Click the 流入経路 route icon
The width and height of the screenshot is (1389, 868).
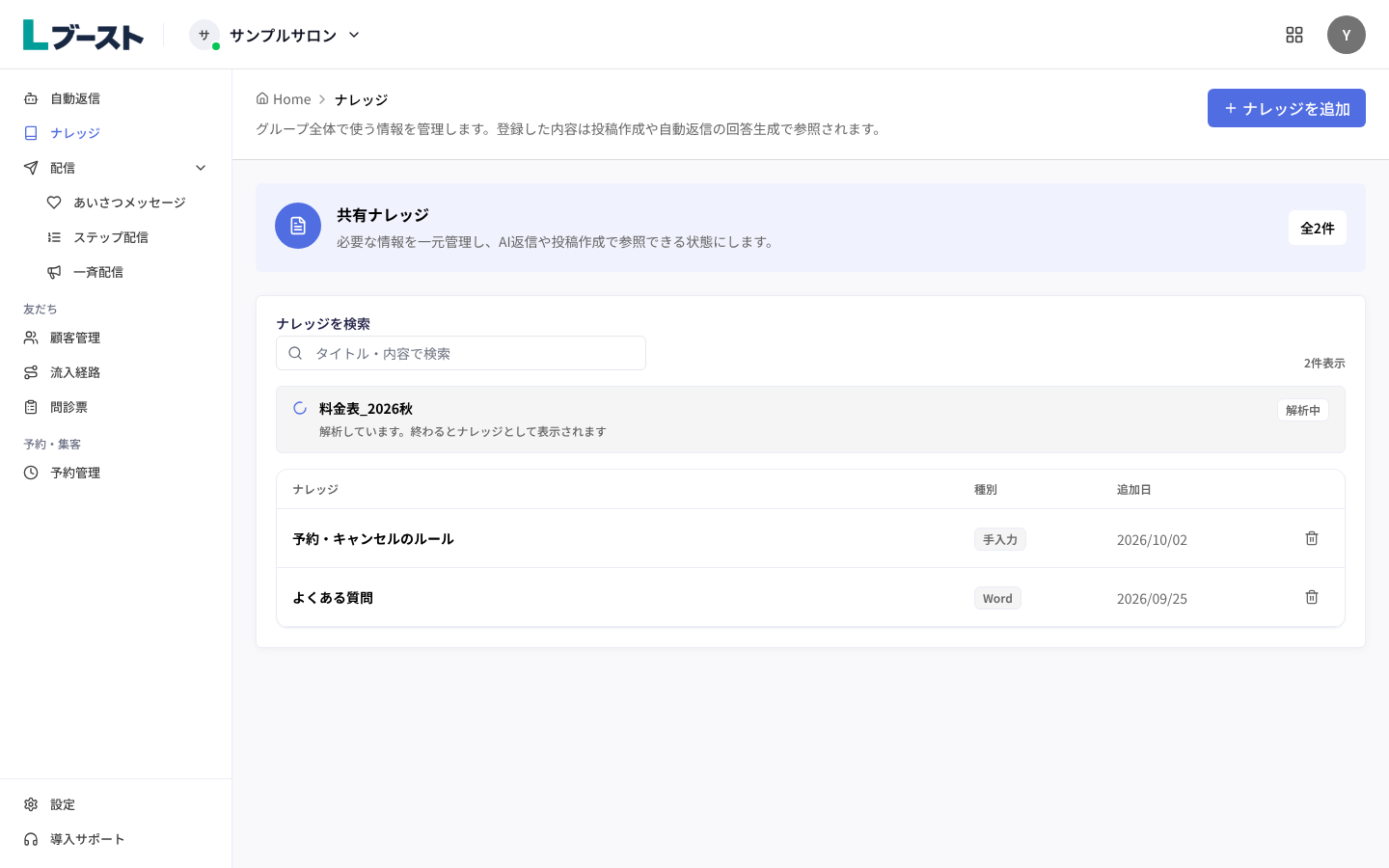(x=31, y=372)
